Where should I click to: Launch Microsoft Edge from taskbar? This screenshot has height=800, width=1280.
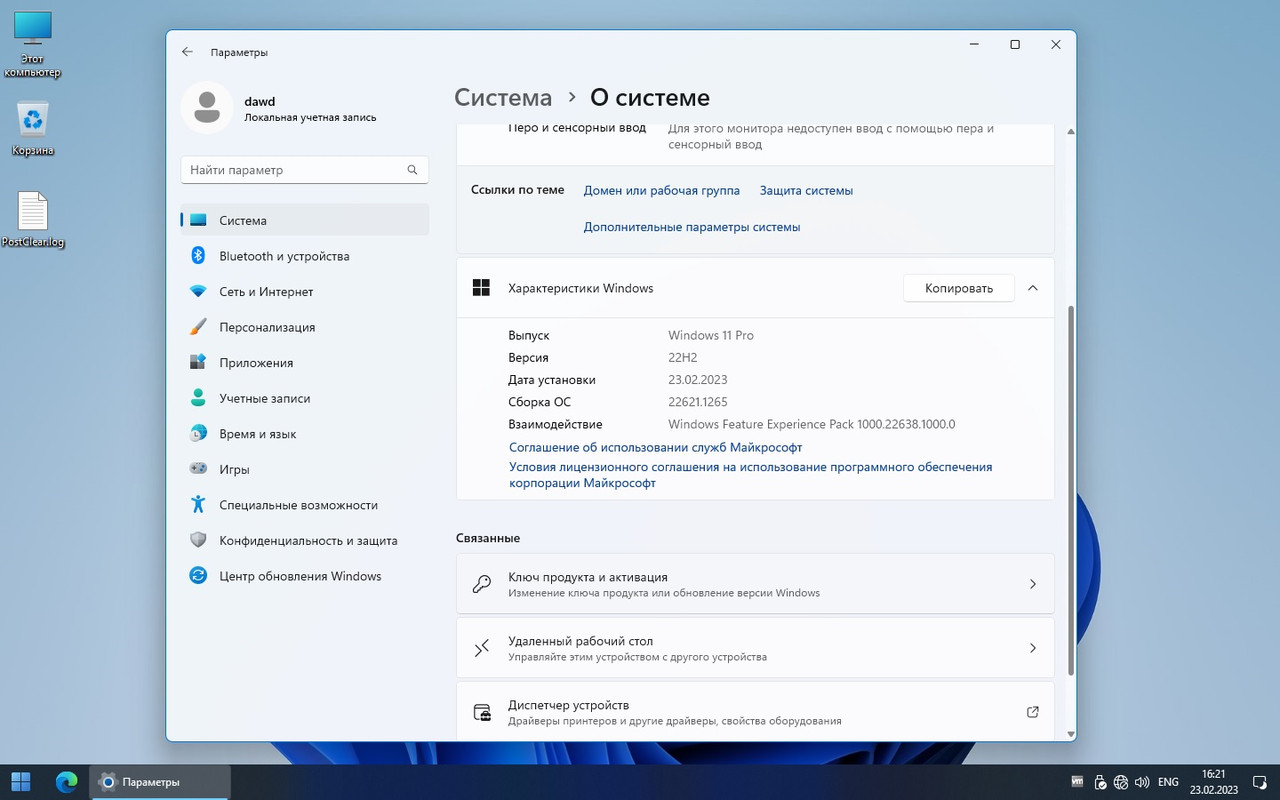67,781
